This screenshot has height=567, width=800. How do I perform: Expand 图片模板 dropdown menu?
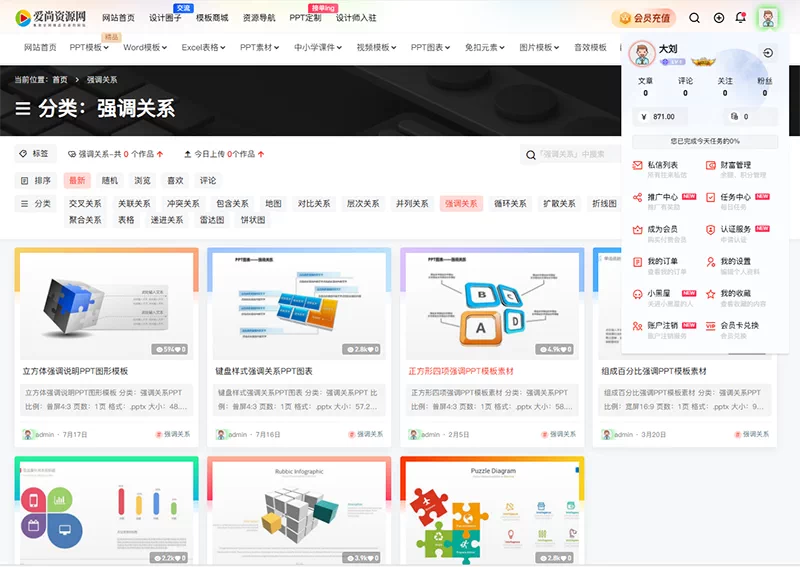(539, 47)
